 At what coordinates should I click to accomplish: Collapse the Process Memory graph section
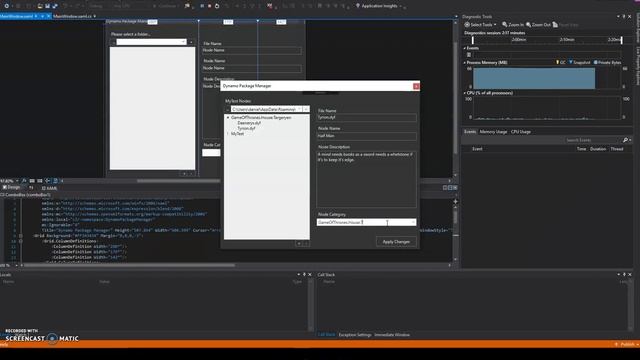coord(464,62)
